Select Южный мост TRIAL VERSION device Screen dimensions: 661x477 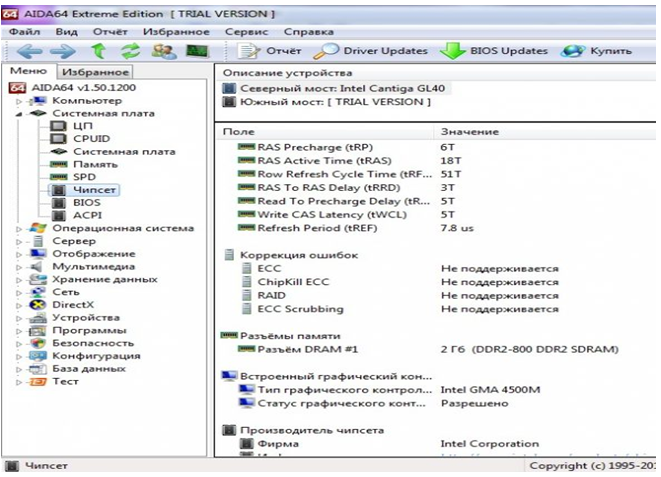point(327,102)
